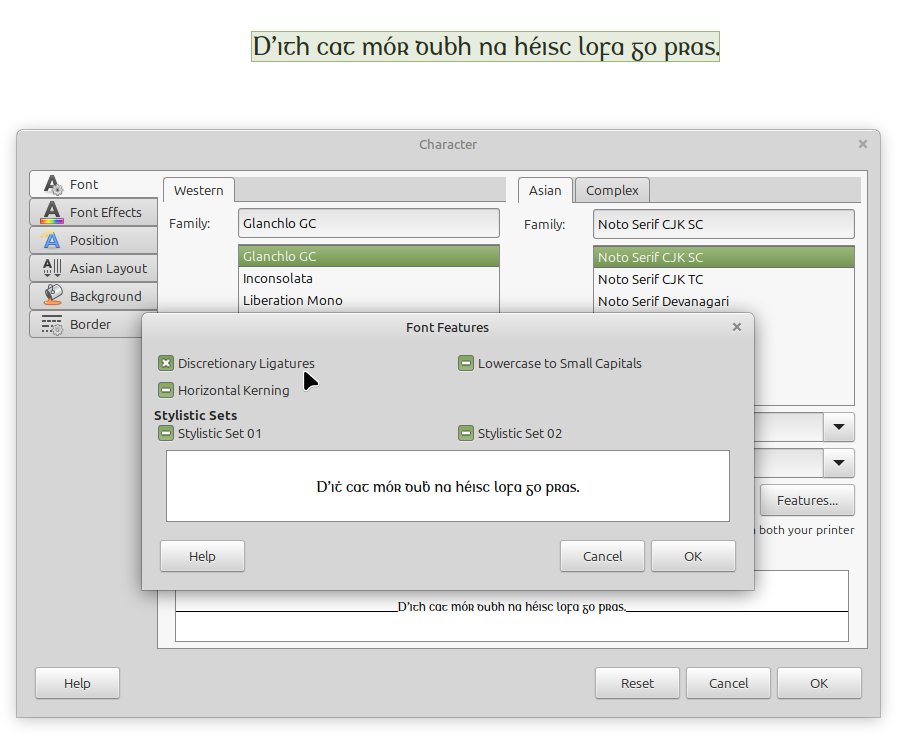Open the upper dropdown arrow beside Font Features

pos(839,427)
